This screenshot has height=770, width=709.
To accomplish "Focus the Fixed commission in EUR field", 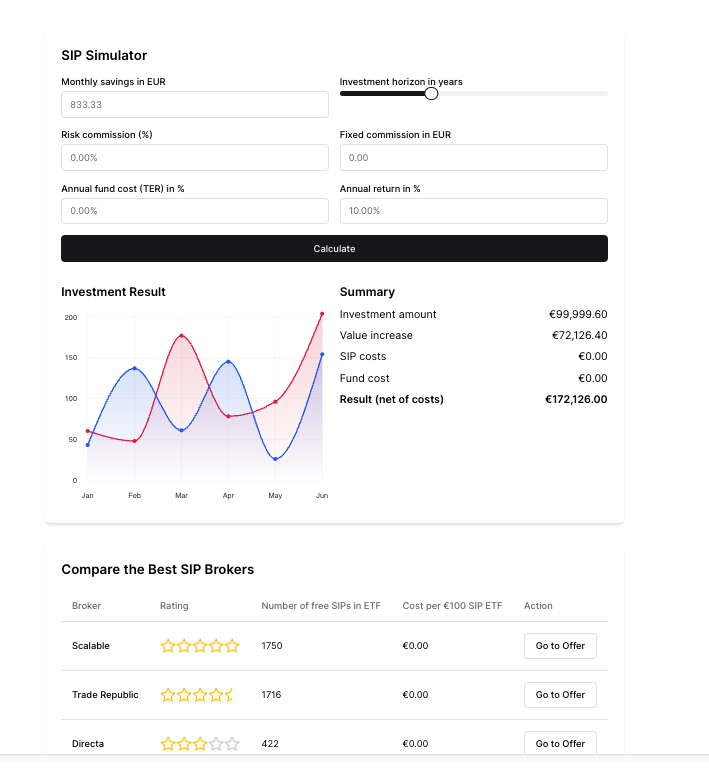I will (473, 158).
